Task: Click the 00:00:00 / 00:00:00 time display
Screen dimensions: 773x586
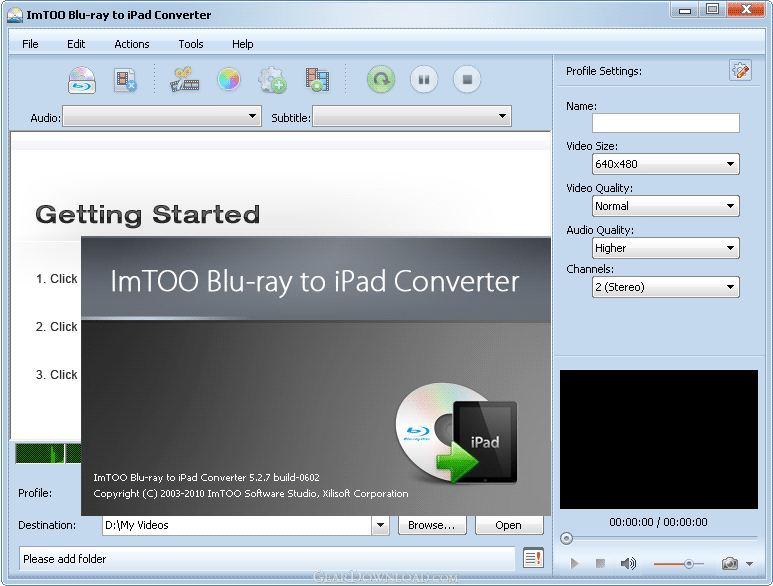Action: (x=658, y=522)
